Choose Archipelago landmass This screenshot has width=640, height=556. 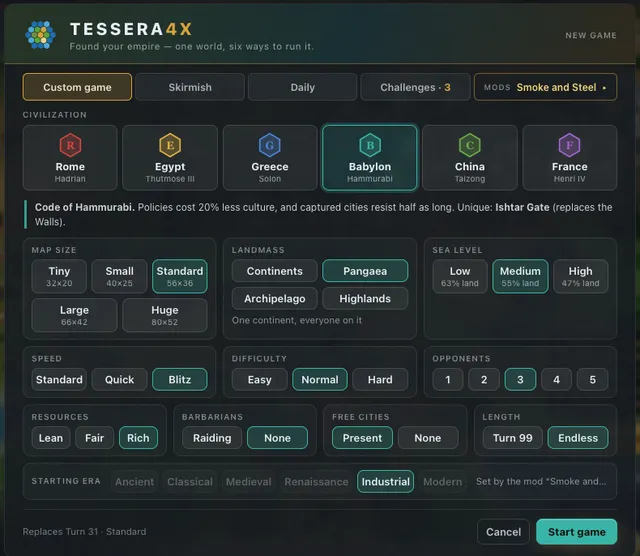[275, 298]
